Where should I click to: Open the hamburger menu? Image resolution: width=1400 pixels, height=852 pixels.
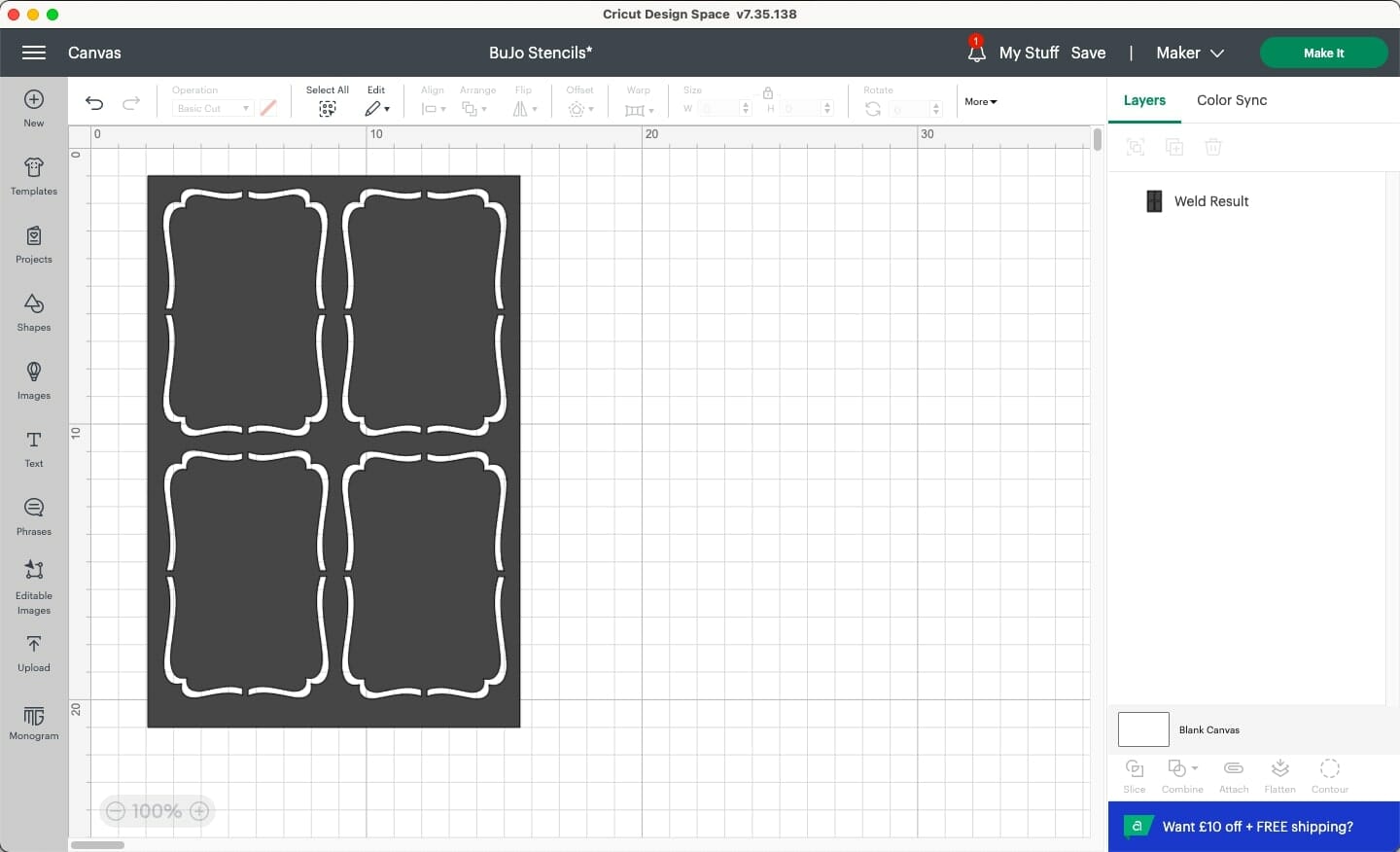(33, 53)
